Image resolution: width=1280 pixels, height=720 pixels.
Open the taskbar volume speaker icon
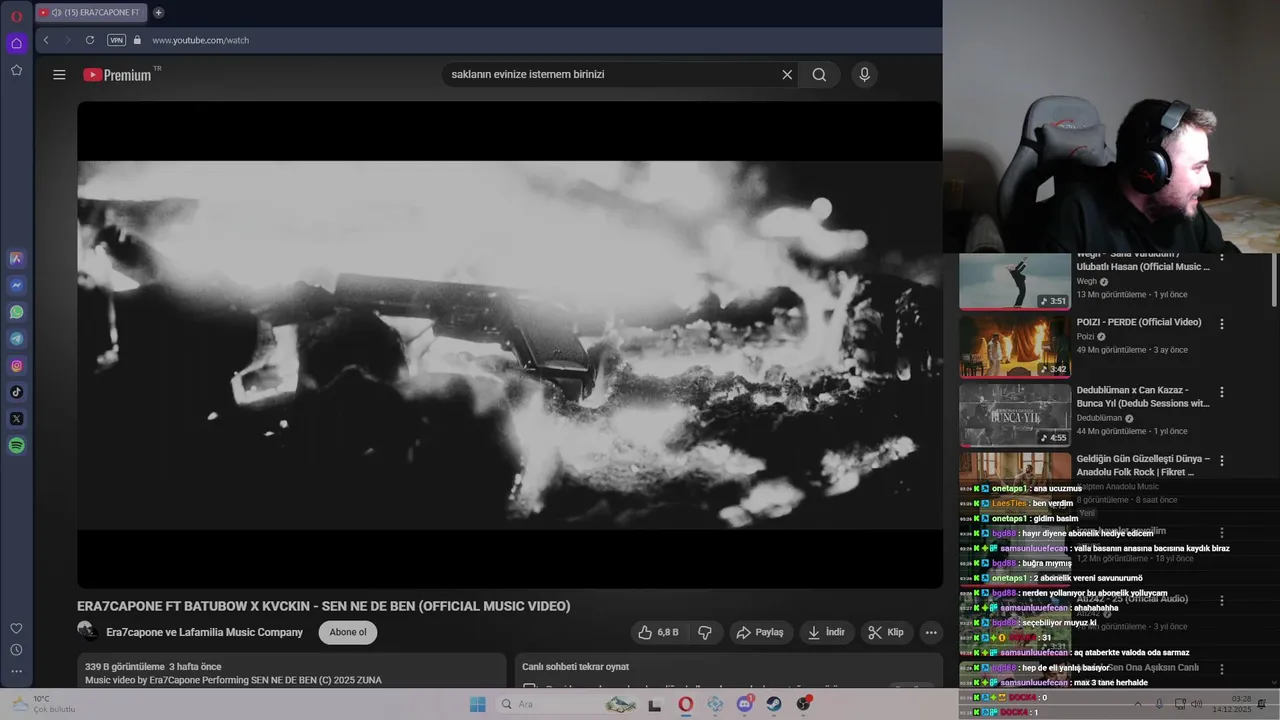tap(1198, 704)
